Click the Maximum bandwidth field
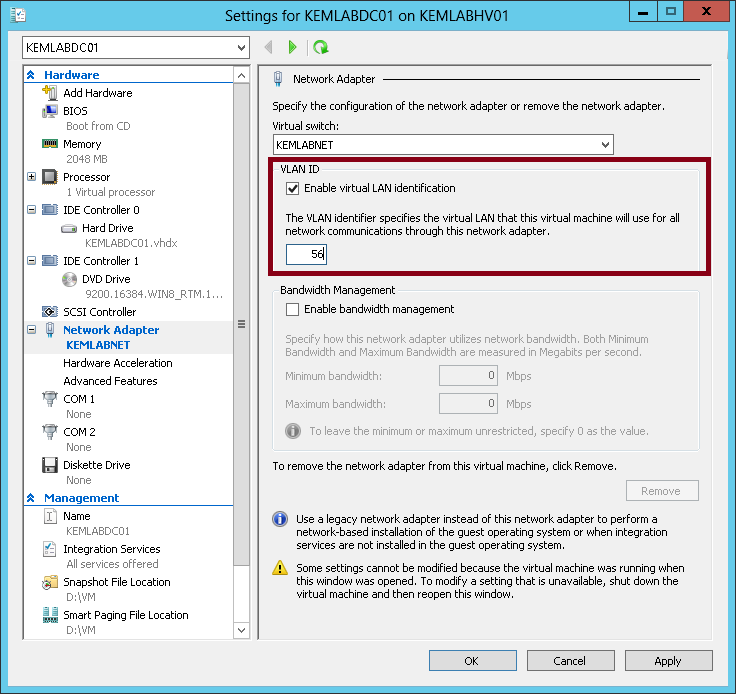Viewport: 736px width, 694px height. [x=468, y=404]
